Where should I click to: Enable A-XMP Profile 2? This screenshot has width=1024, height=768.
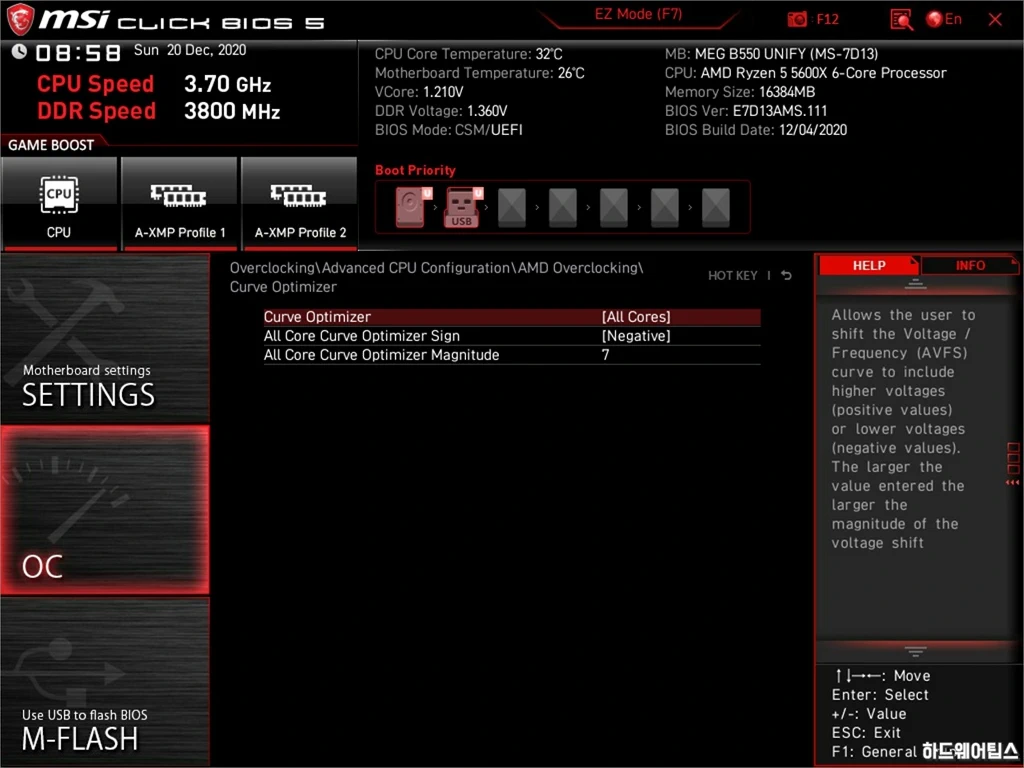[300, 203]
